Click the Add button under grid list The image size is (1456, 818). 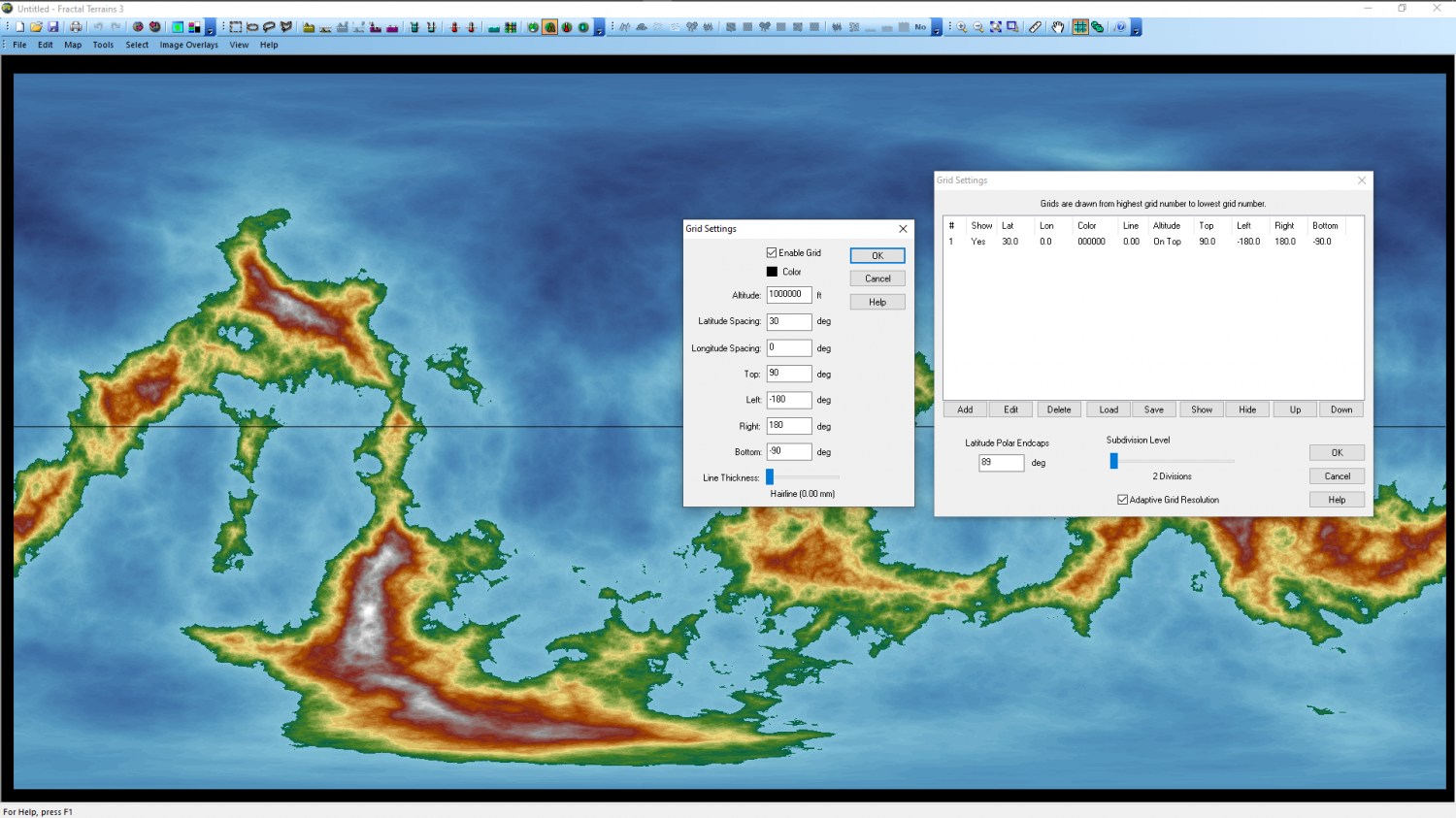[965, 409]
